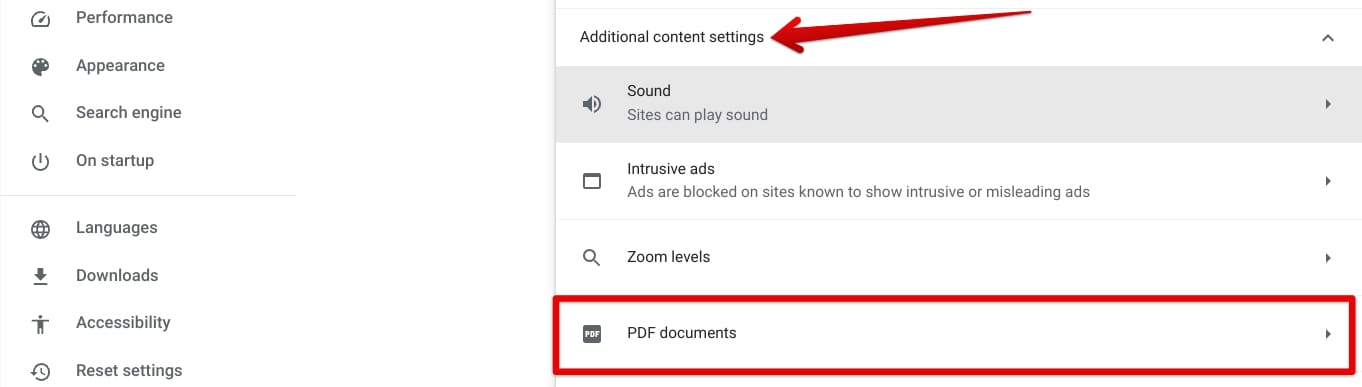
Task: Click the Downloads arrow icon
Action: click(x=40, y=276)
